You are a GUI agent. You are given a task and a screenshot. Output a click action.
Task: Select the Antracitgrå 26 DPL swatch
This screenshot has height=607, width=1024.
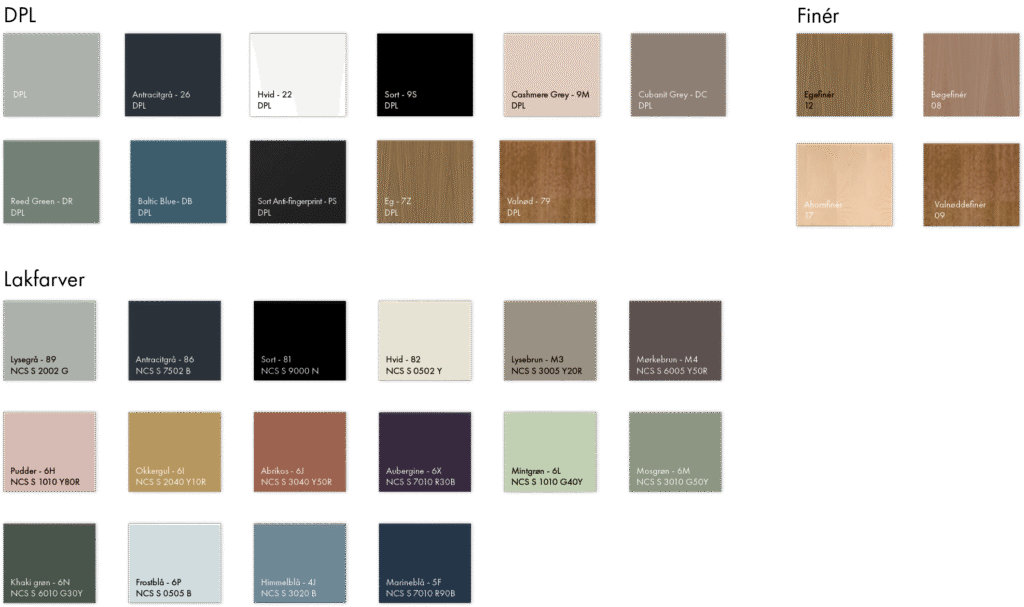(172, 75)
